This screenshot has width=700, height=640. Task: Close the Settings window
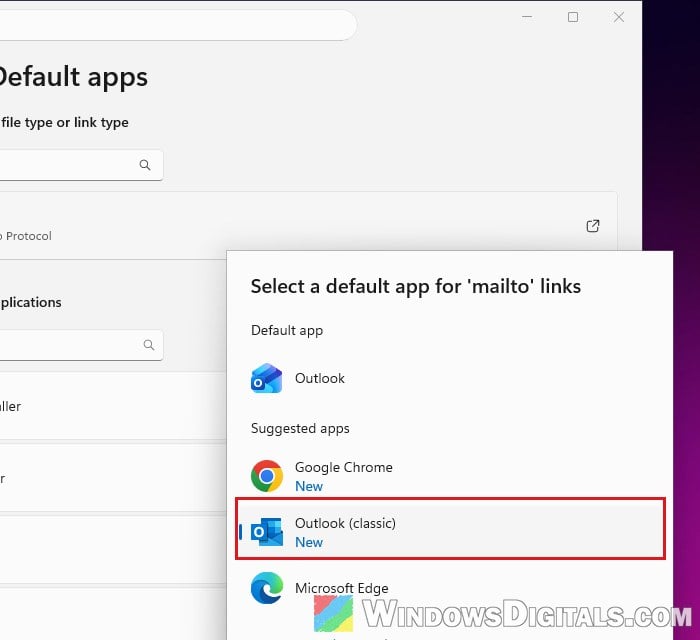point(619,17)
